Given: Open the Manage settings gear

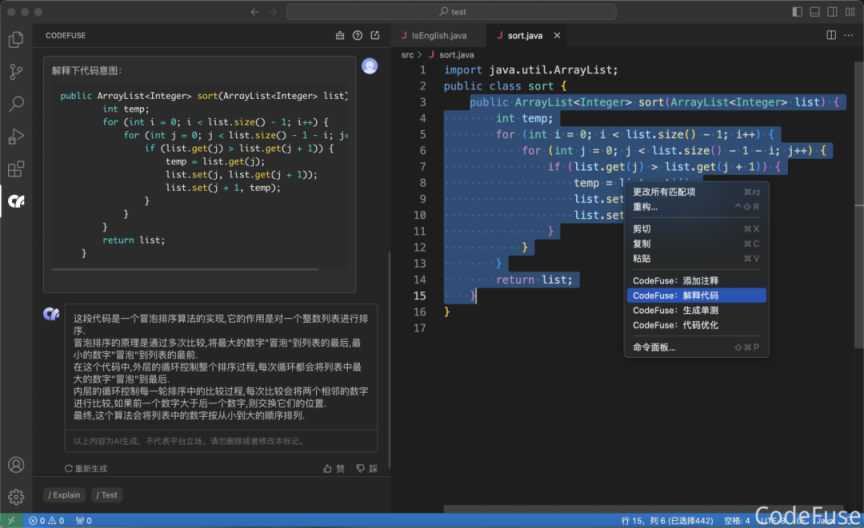Looking at the screenshot, I should (x=16, y=497).
